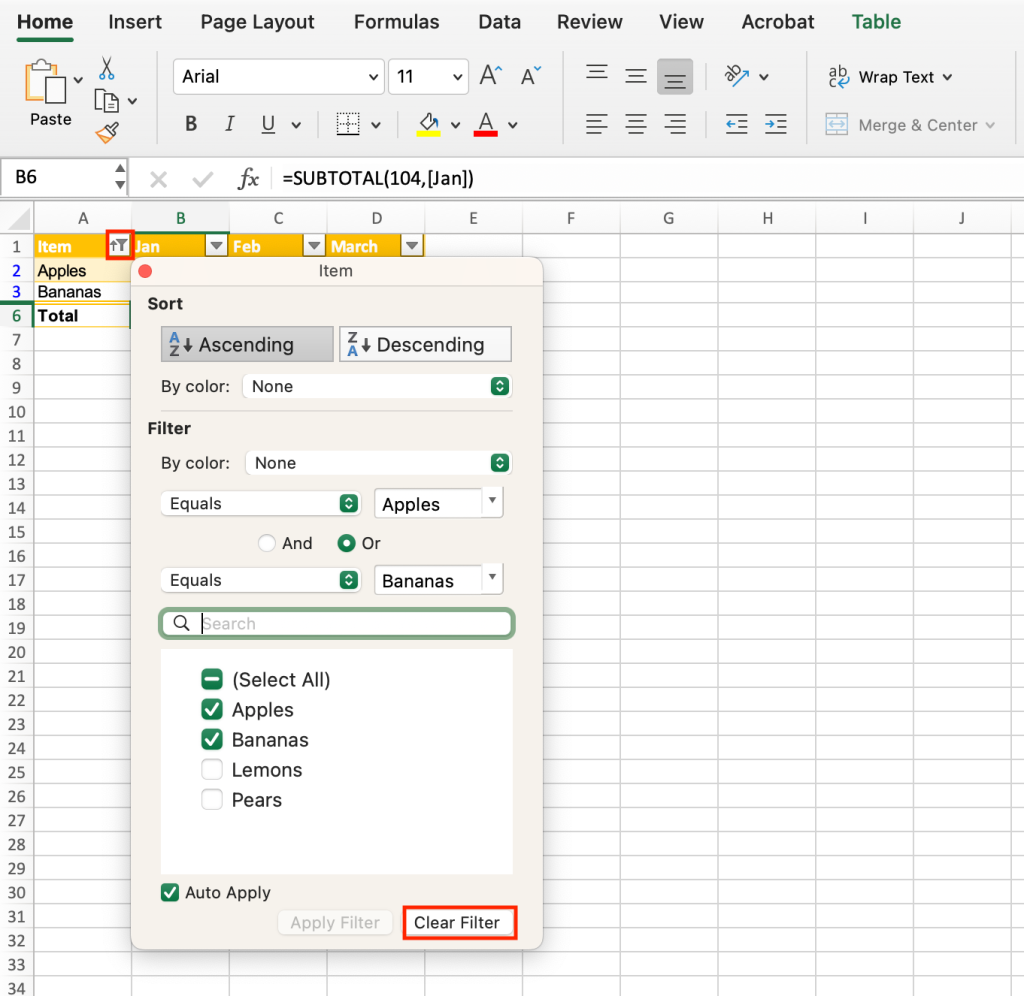Click the confirm checkmark in formula bar
Screen dimensions: 1024x996
202,179
